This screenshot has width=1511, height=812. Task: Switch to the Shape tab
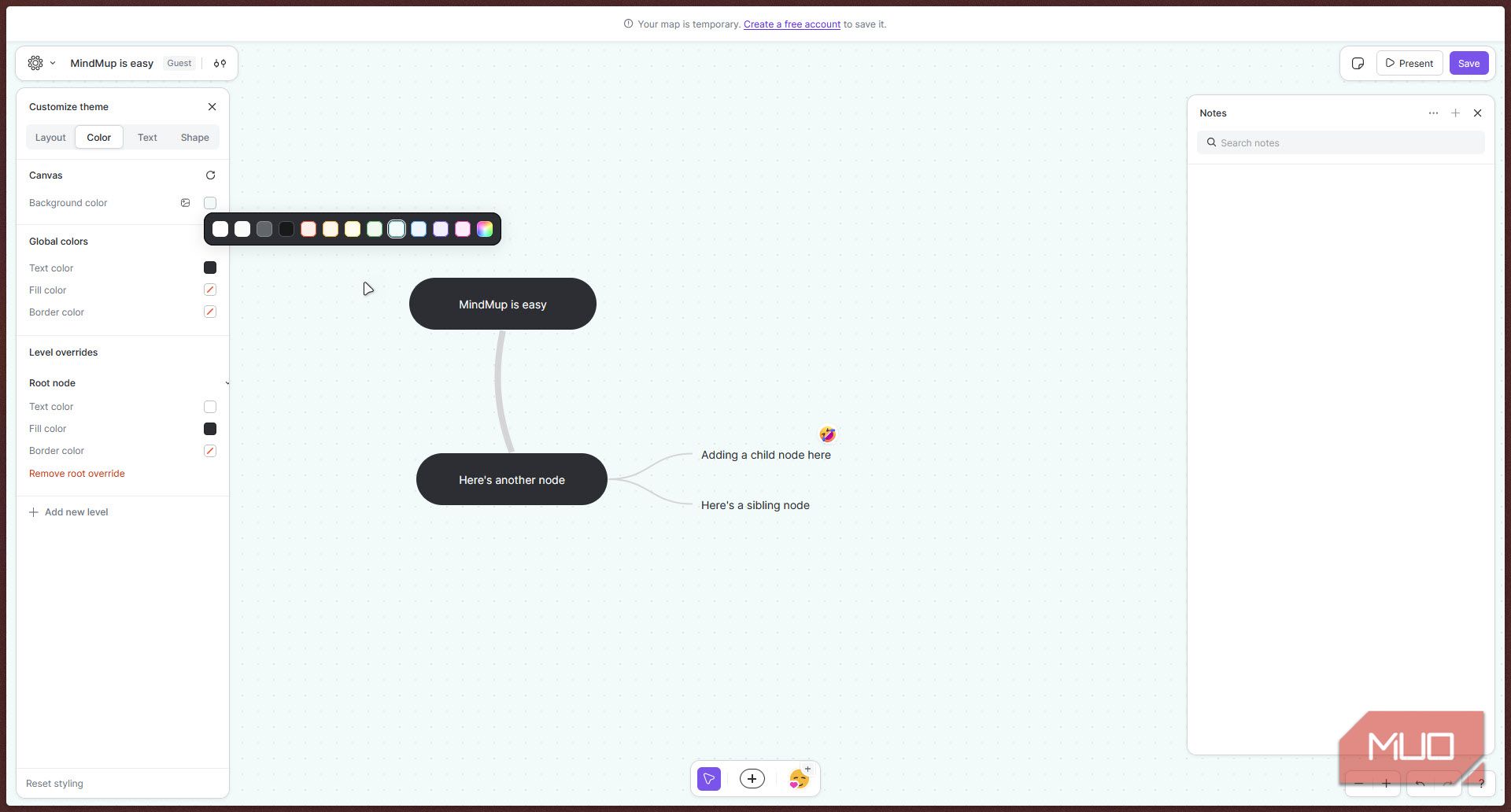point(194,138)
